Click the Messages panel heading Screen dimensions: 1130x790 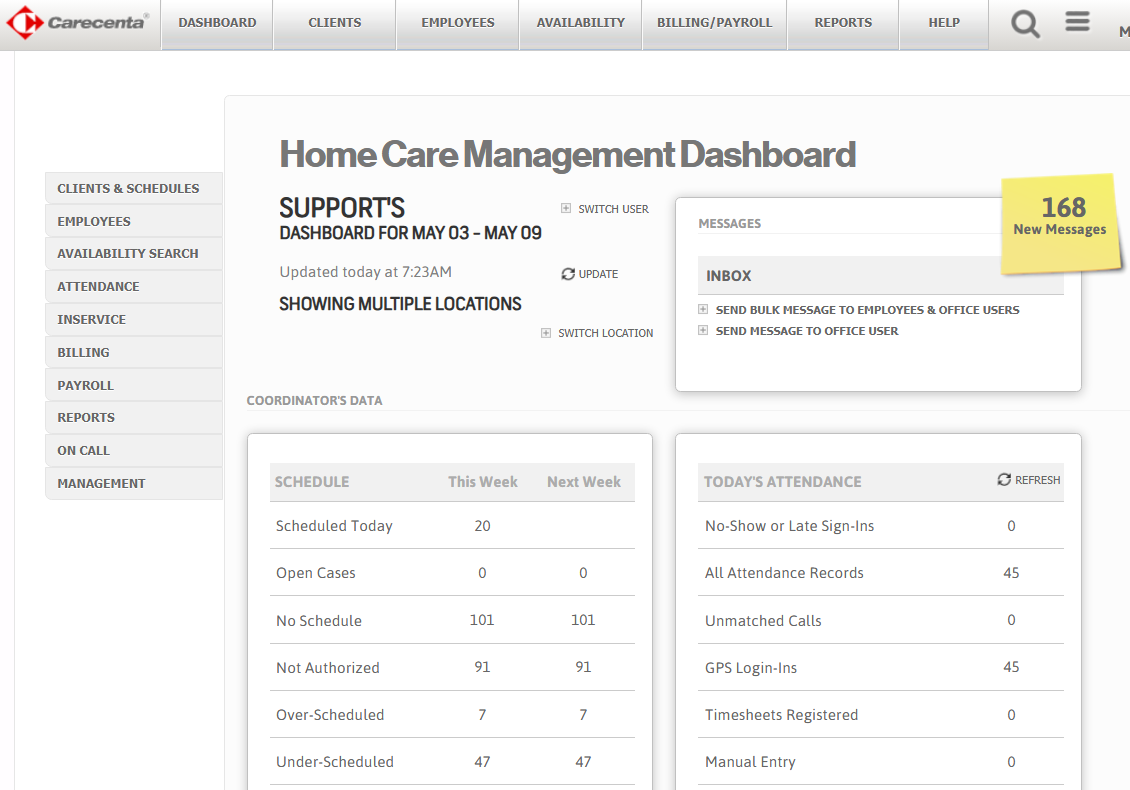point(729,223)
